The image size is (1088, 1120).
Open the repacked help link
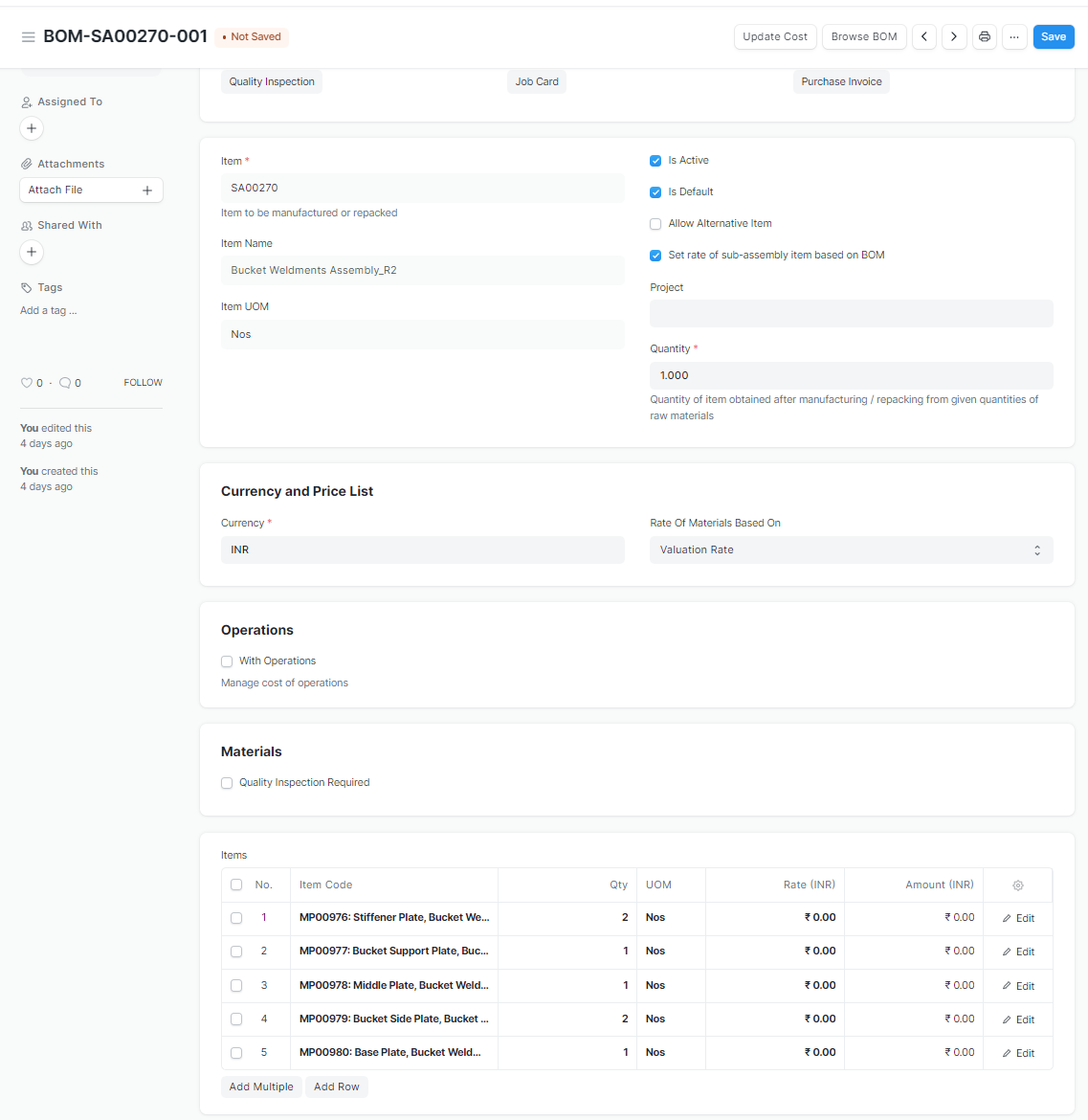tap(376, 213)
